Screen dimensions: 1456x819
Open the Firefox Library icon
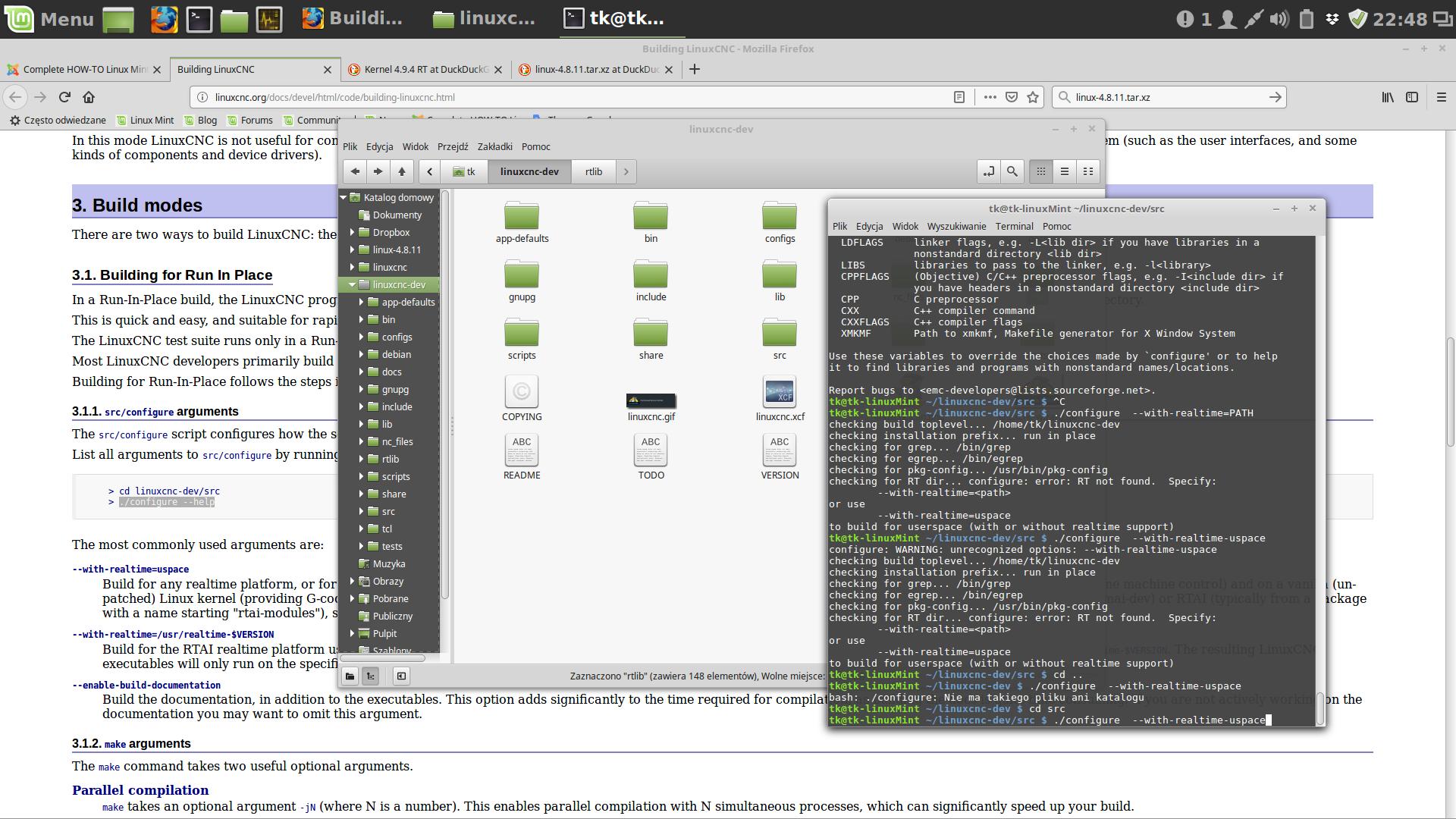1388,97
